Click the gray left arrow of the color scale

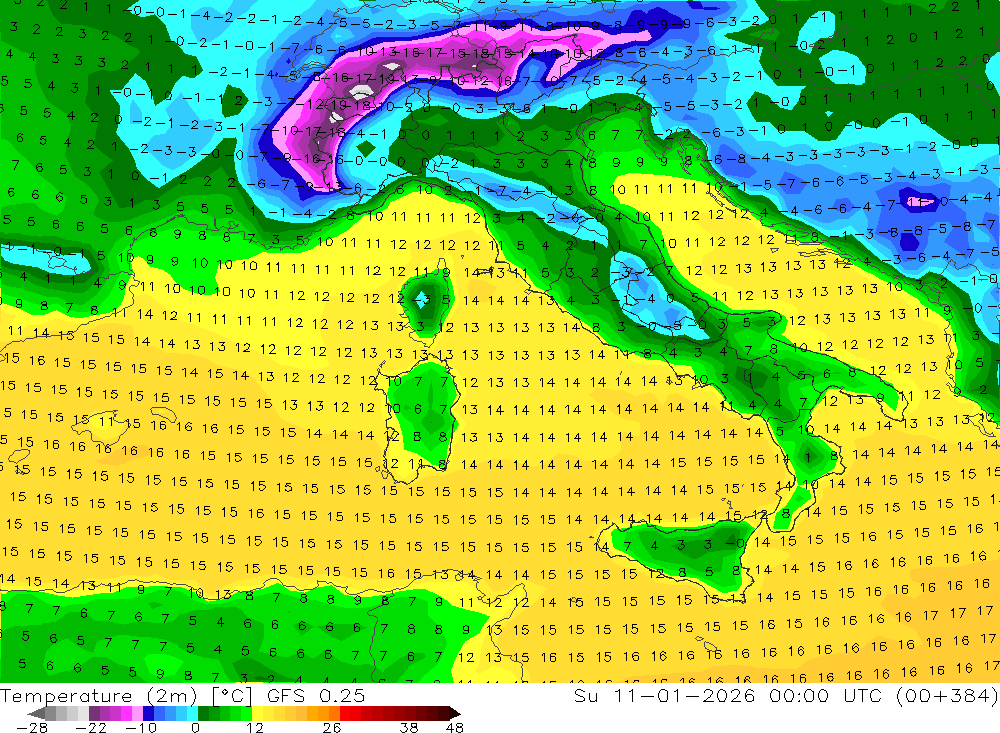coord(36,714)
